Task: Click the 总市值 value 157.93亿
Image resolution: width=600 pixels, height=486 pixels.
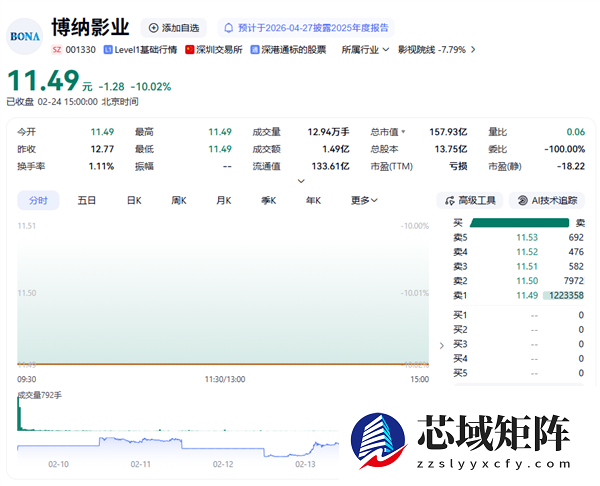Action: pos(448,132)
